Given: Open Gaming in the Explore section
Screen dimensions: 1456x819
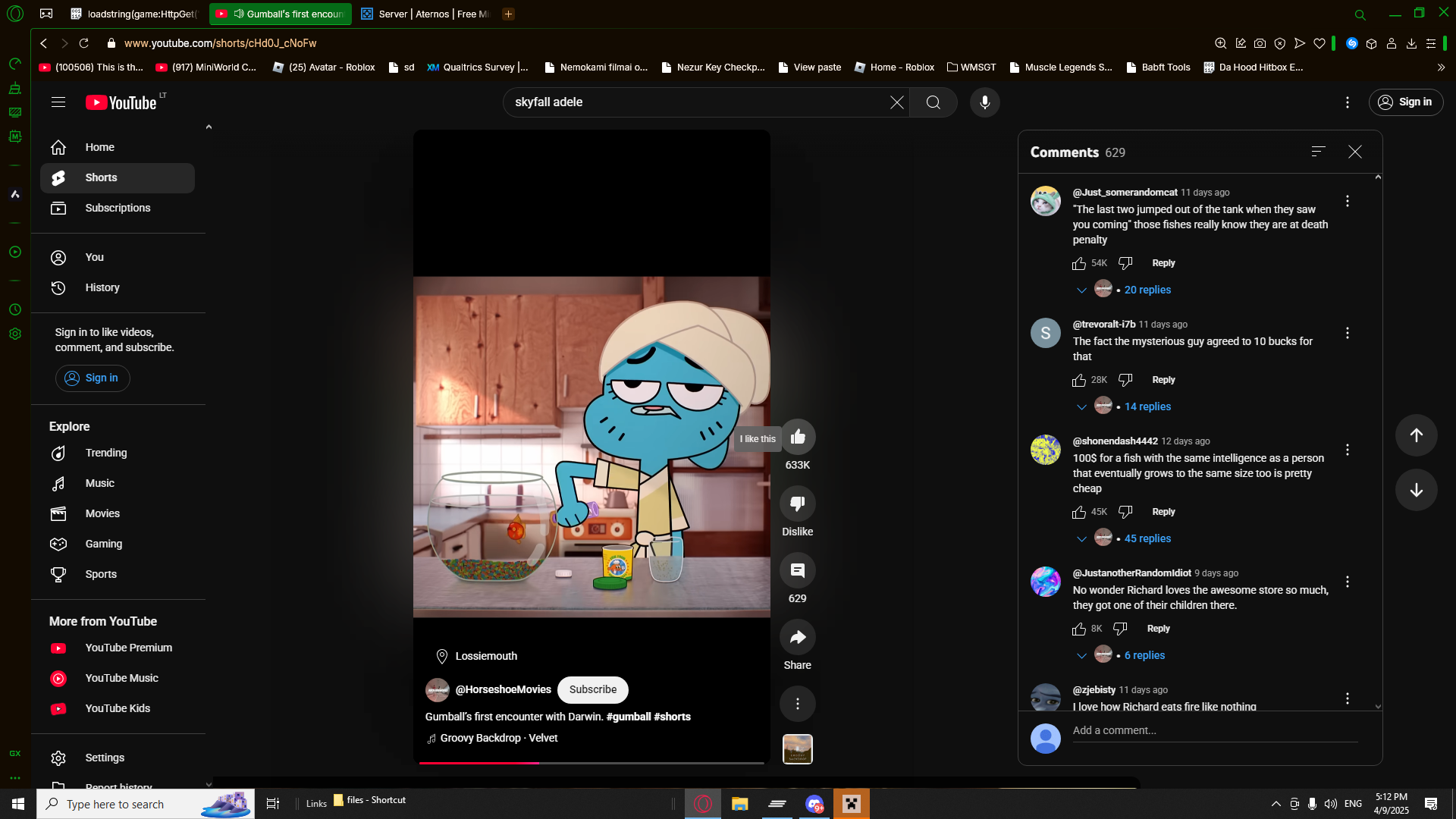Looking at the screenshot, I should (118, 544).
